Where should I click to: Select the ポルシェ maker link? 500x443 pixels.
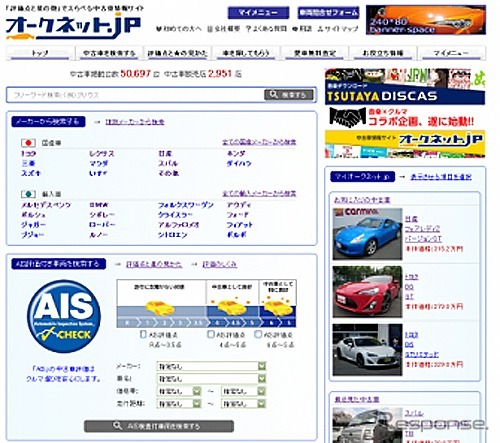coord(34,215)
